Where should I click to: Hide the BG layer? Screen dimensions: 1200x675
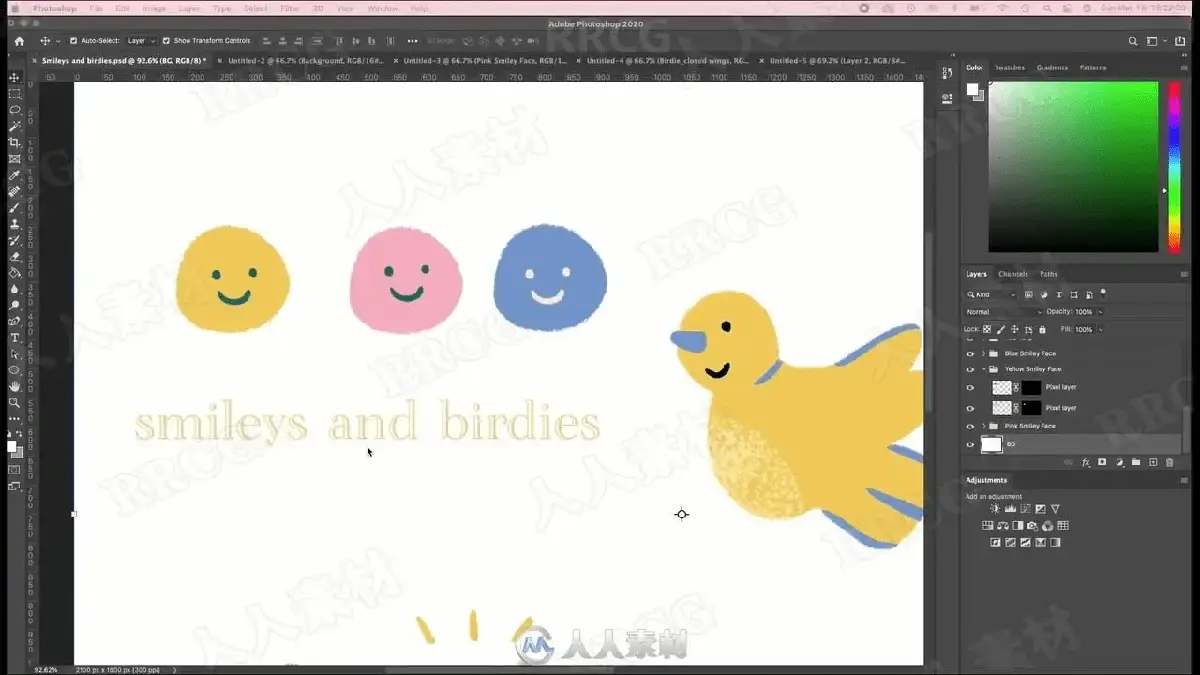(969, 444)
